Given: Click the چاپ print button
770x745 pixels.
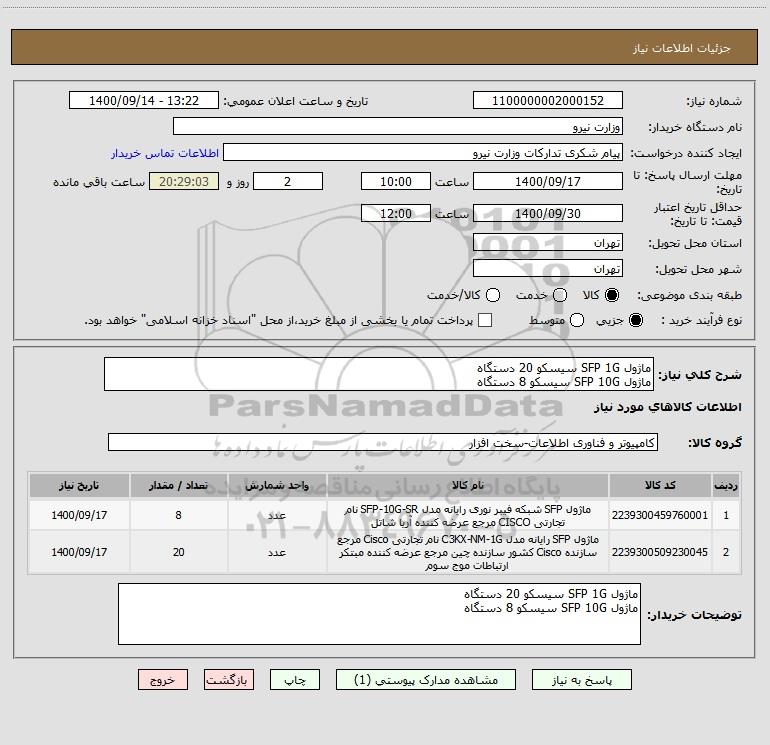Looking at the screenshot, I should point(295,680).
